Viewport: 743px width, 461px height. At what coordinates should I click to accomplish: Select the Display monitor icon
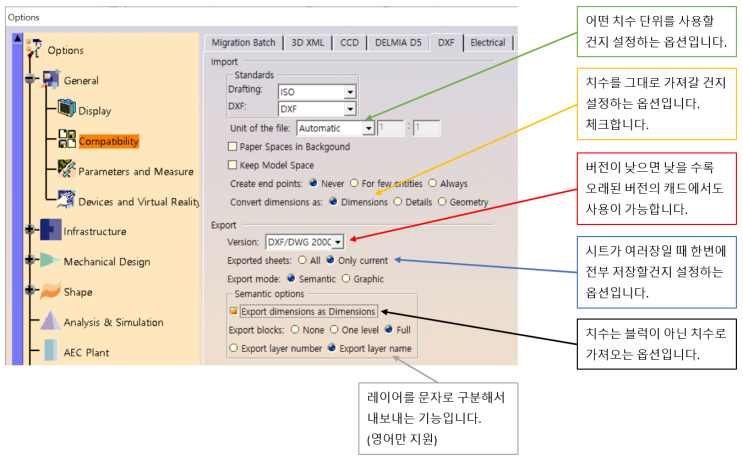point(67,108)
